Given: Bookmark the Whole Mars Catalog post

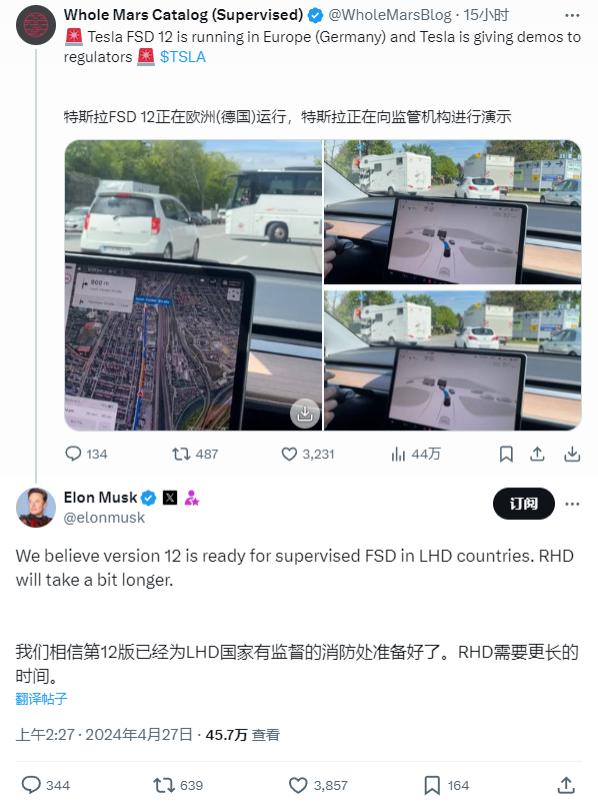Looking at the screenshot, I should (506, 454).
